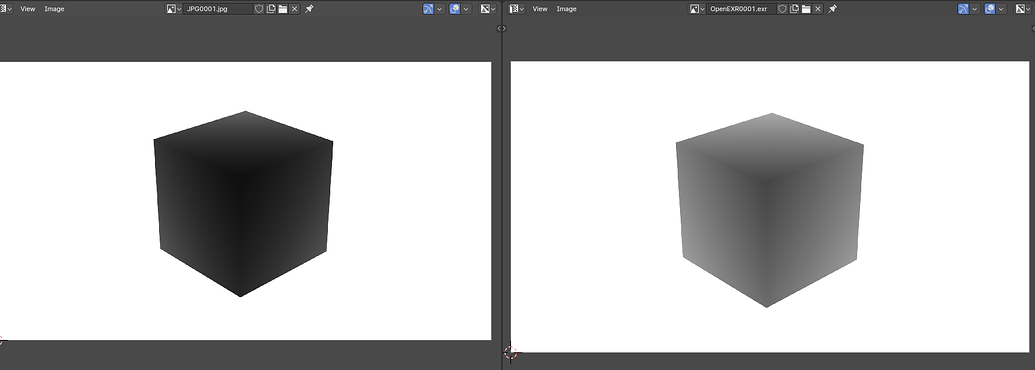Create new image beside JPG0001.jpg

(x=271, y=9)
